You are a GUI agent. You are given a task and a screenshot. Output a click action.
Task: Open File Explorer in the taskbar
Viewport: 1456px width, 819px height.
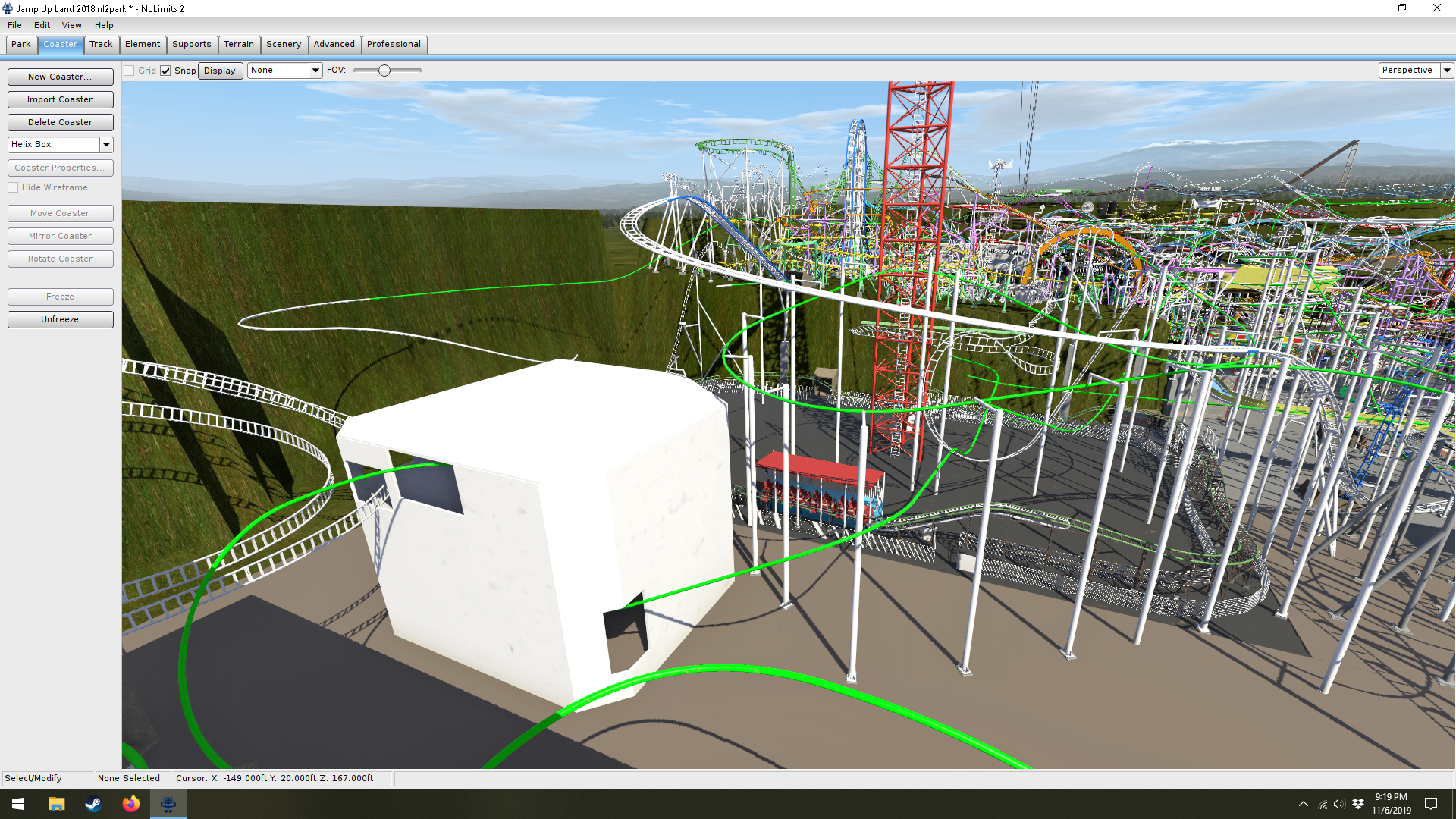tap(56, 804)
